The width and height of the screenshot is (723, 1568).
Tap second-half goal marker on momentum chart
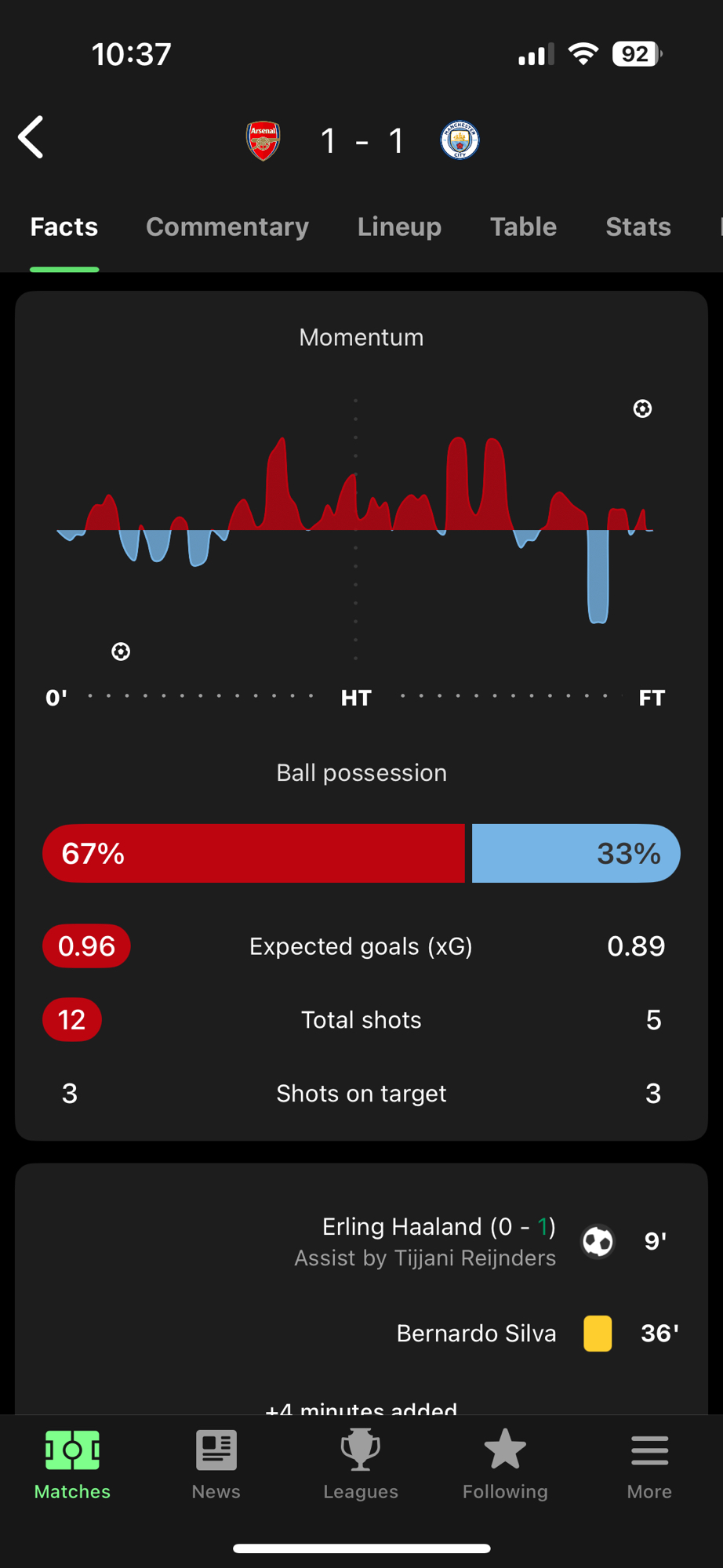point(642,408)
